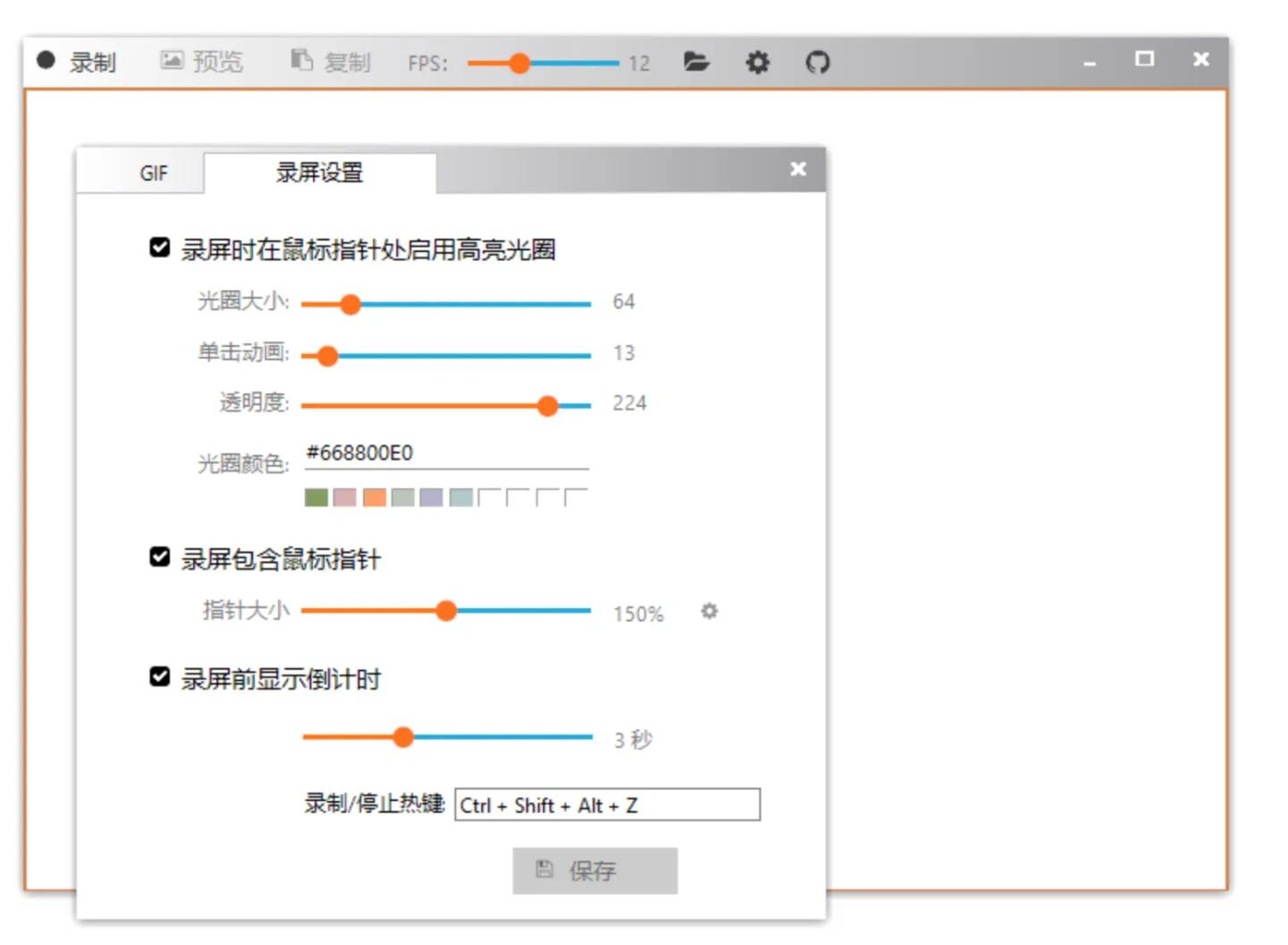Open the output folder icon
Image resolution: width=1288 pixels, height=945 pixels.
(697, 63)
